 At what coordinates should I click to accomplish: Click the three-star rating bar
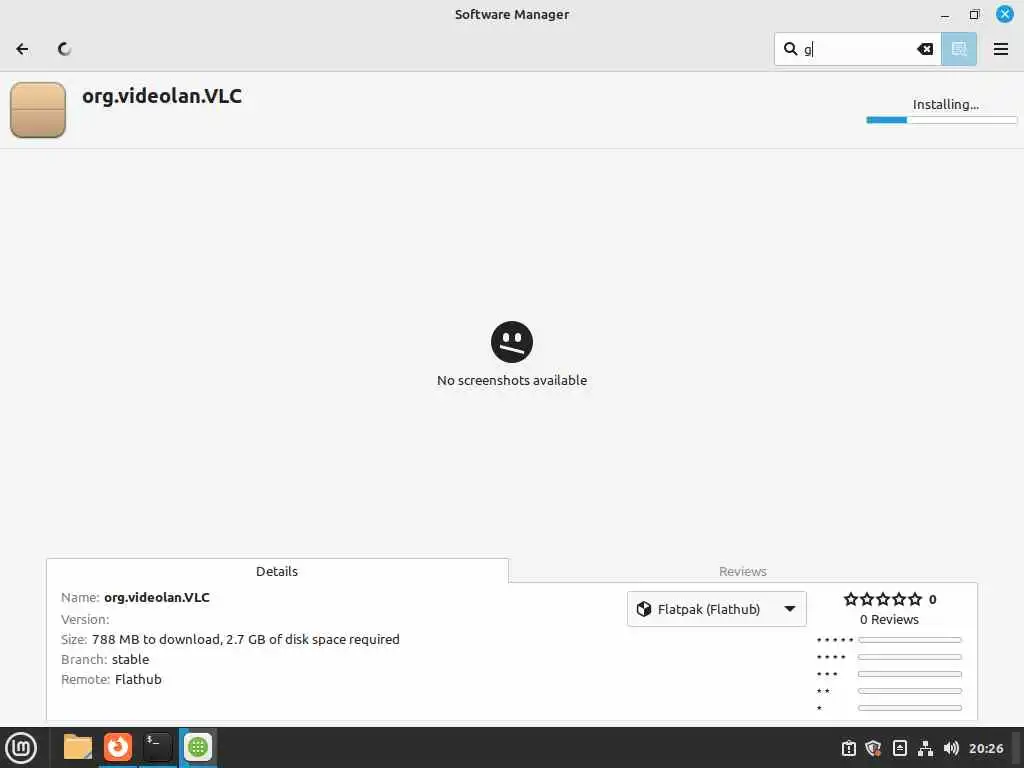[x=910, y=674]
